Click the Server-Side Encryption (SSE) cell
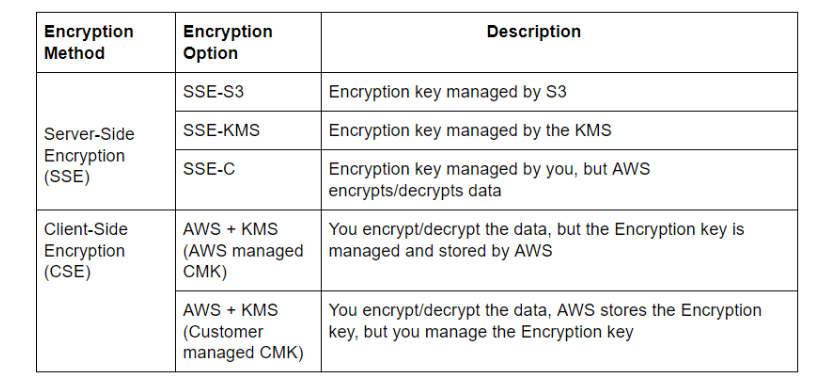The image size is (816, 392). [106, 141]
